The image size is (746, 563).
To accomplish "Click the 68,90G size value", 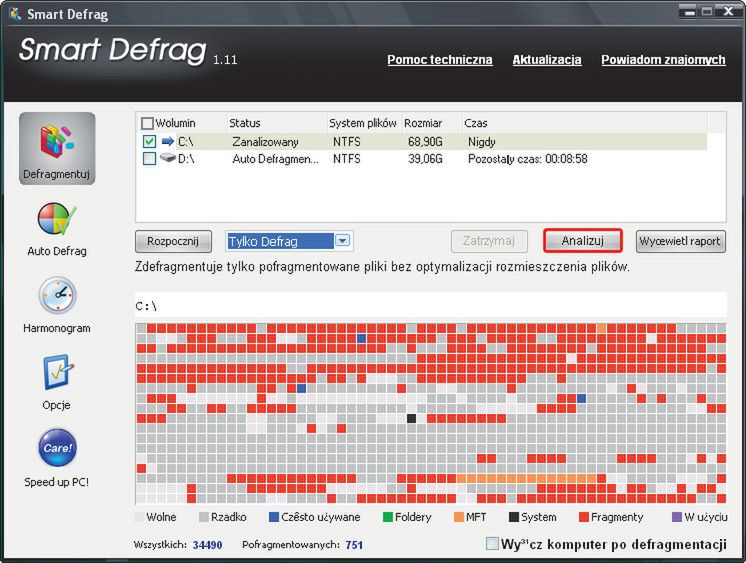I will pyautogui.click(x=425, y=142).
